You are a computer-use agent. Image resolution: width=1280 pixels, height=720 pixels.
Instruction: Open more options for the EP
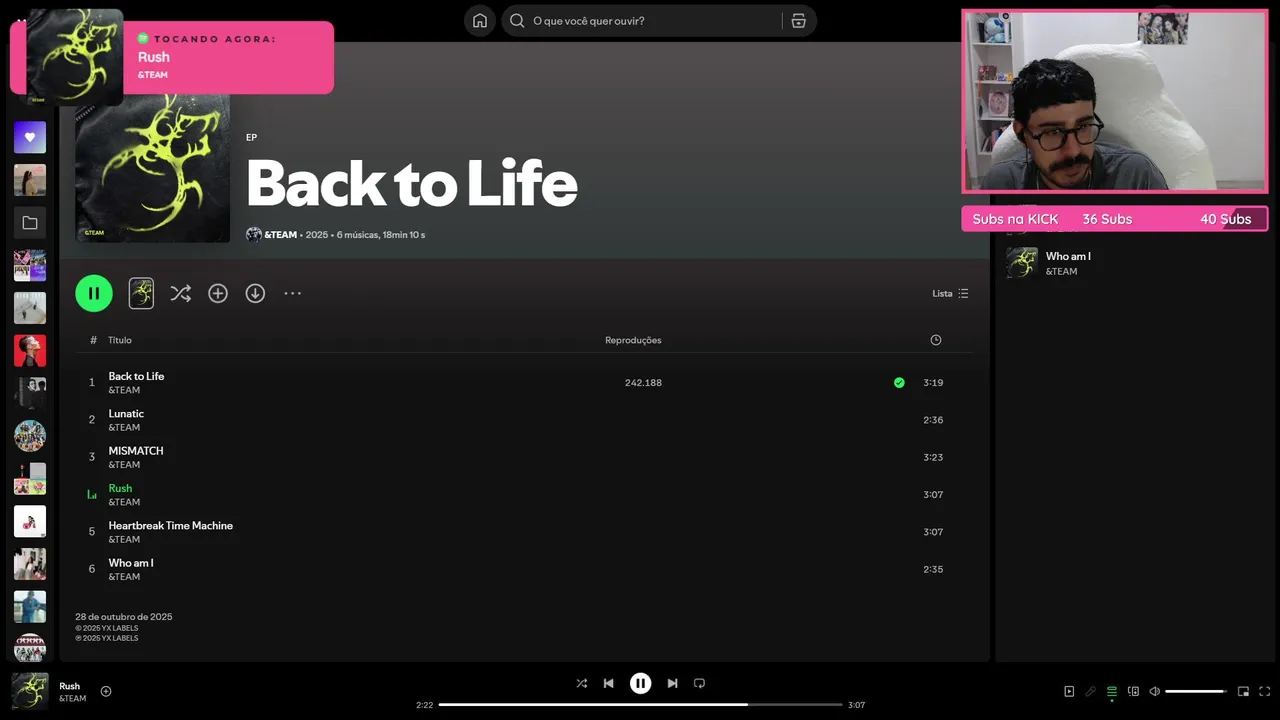click(292, 293)
